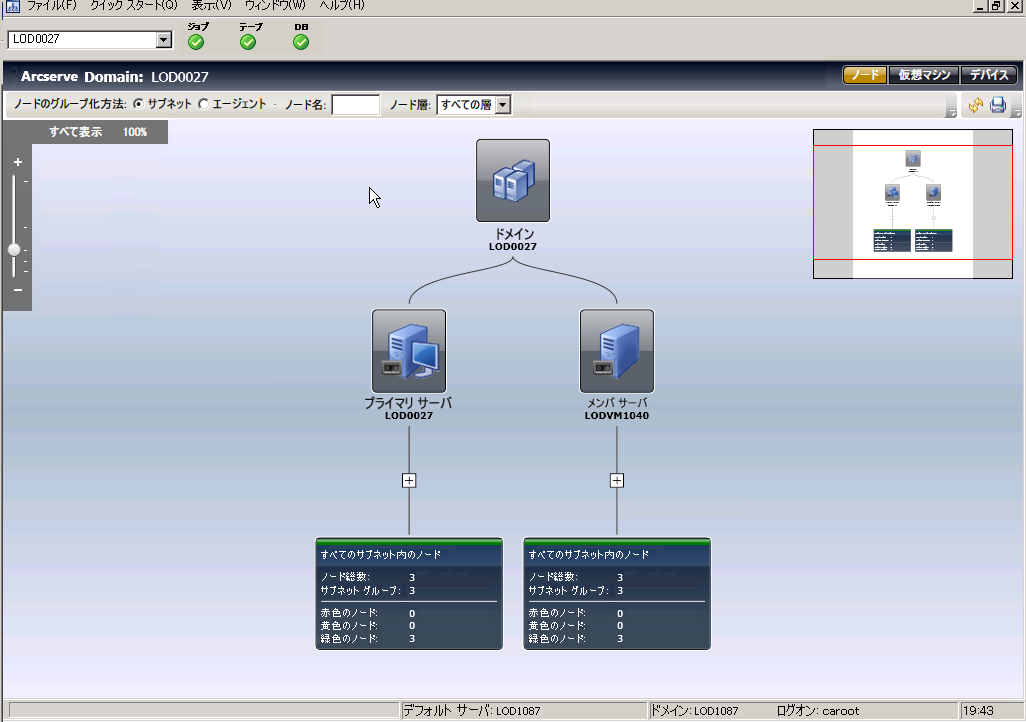Switch to the ノード view tab
This screenshot has width=1026, height=722.
pos(865,75)
